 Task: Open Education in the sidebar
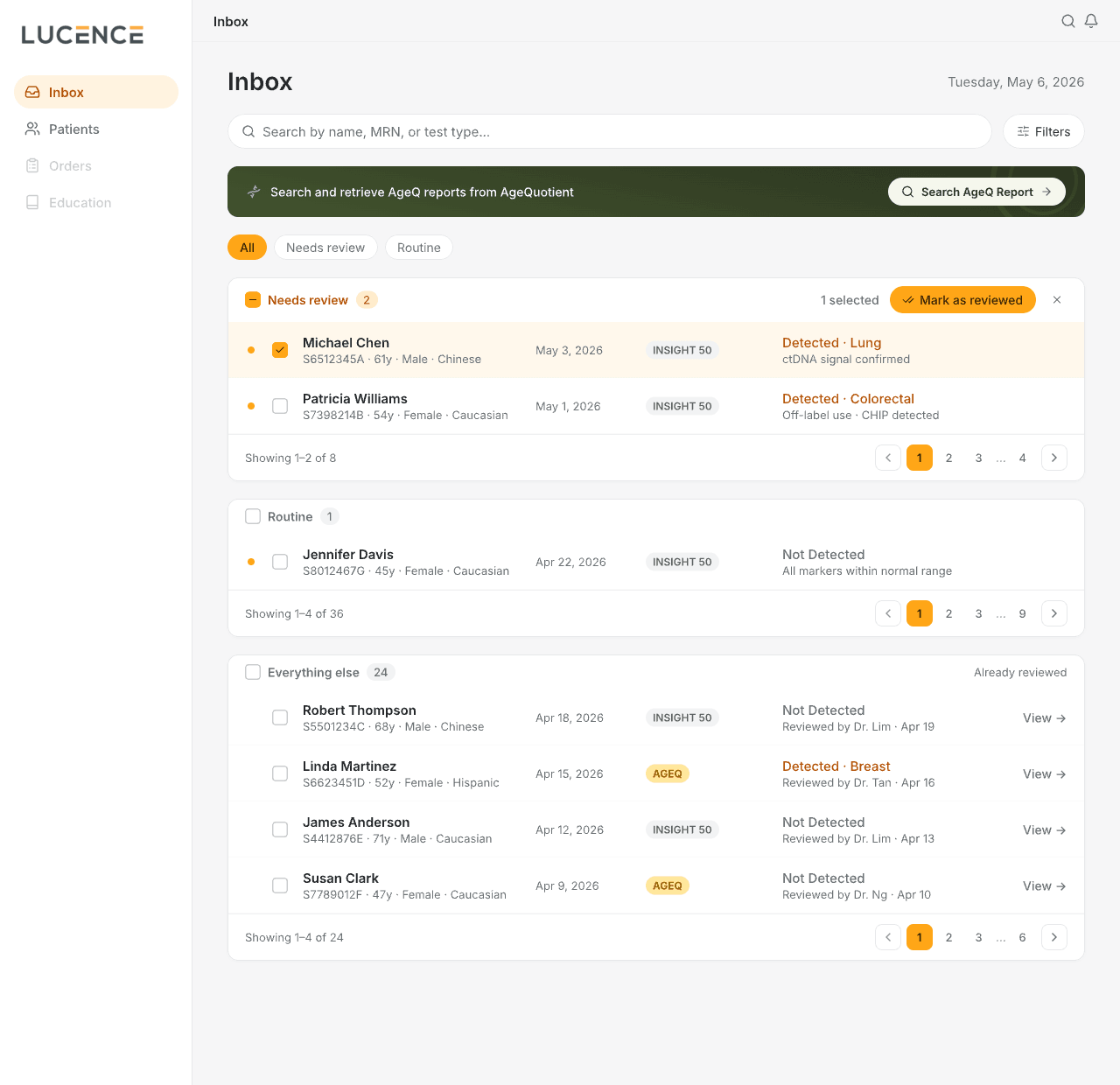tap(96, 202)
